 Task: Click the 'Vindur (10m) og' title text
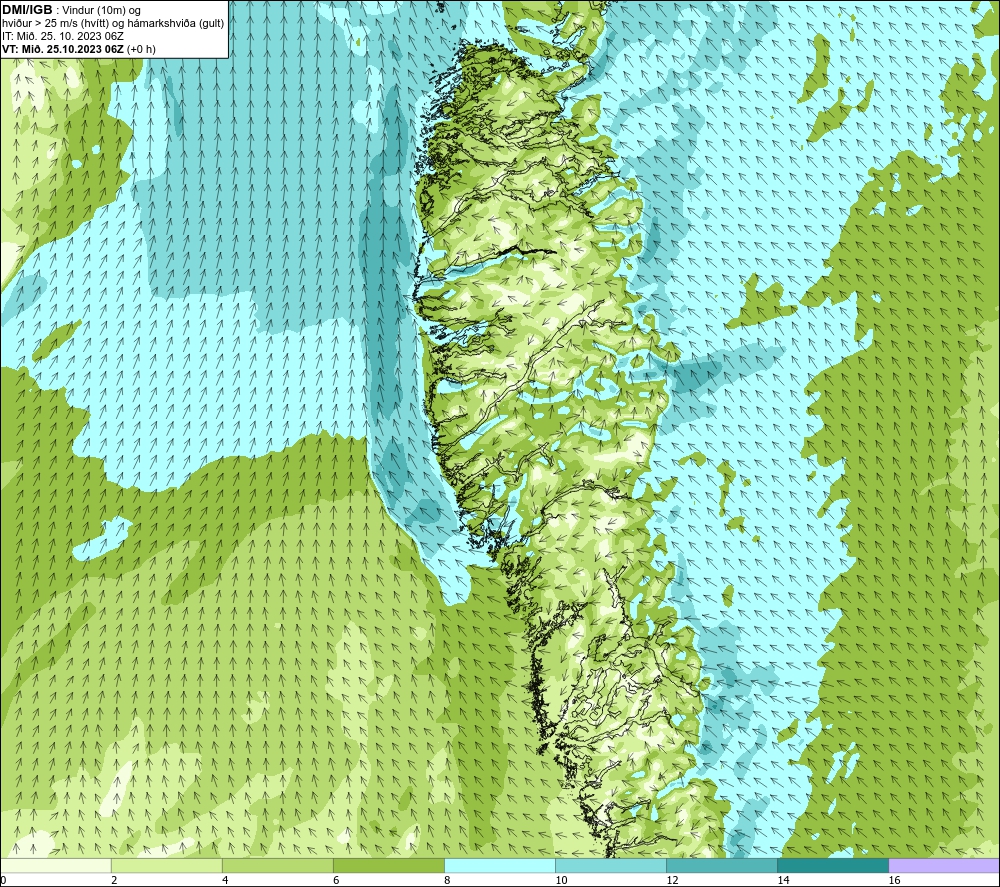pyautogui.click(x=101, y=11)
